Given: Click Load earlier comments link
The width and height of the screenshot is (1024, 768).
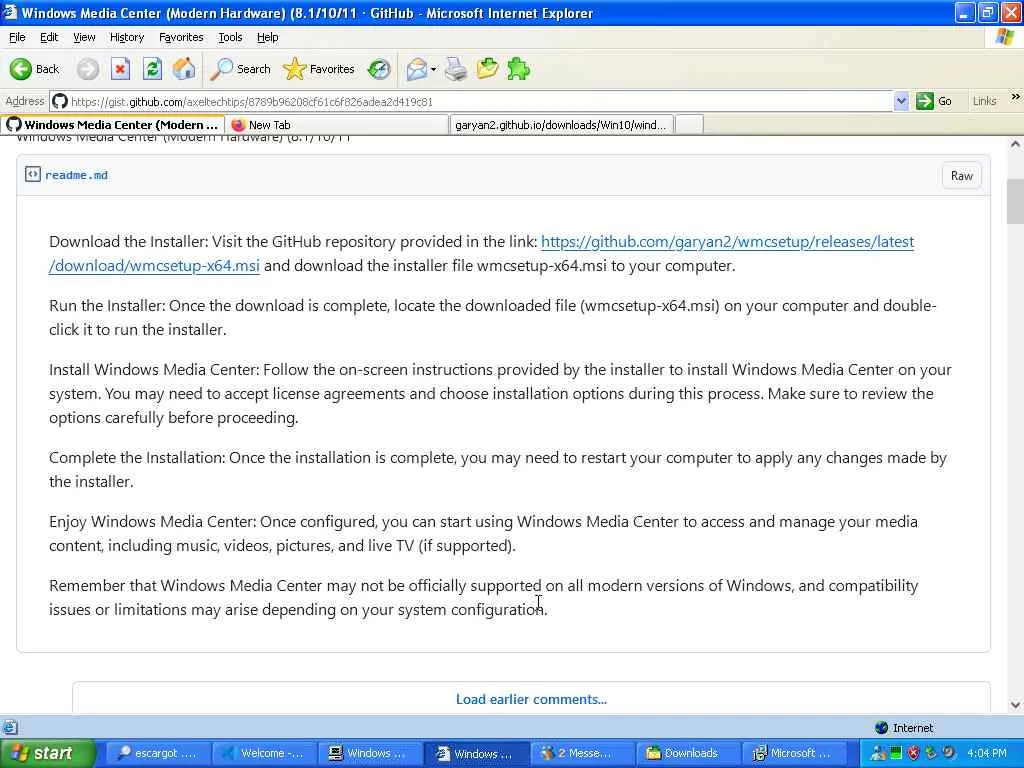Looking at the screenshot, I should coord(531,699).
